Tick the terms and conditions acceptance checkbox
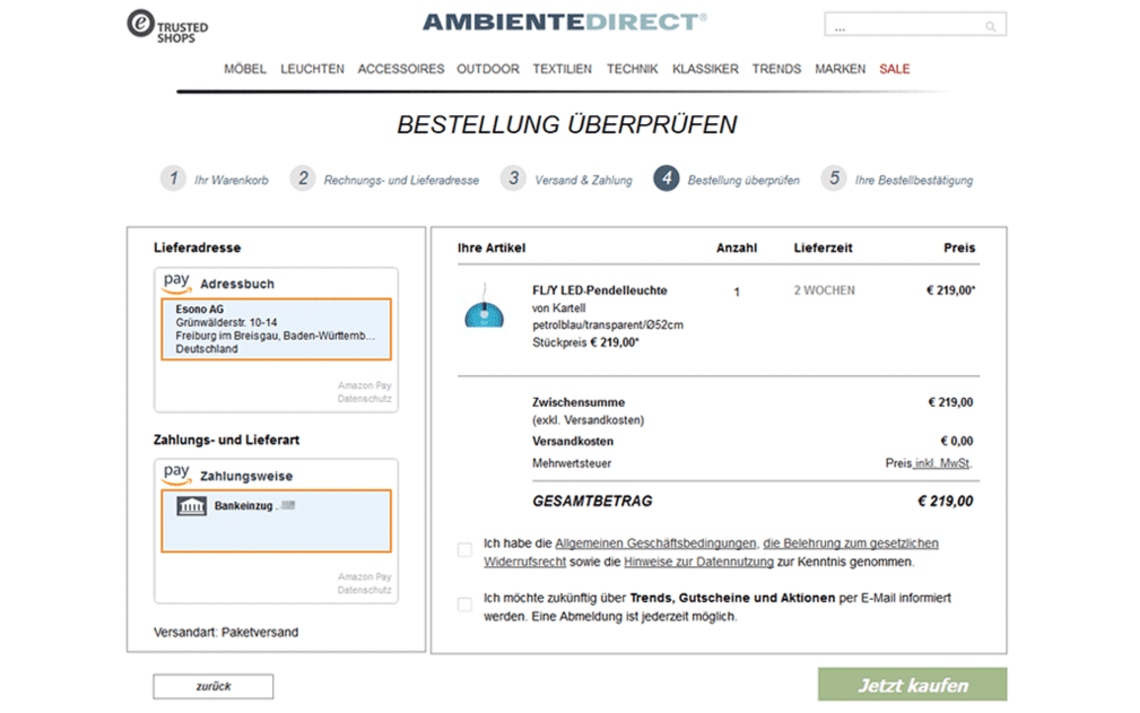This screenshot has width=1140, height=713. [465, 549]
